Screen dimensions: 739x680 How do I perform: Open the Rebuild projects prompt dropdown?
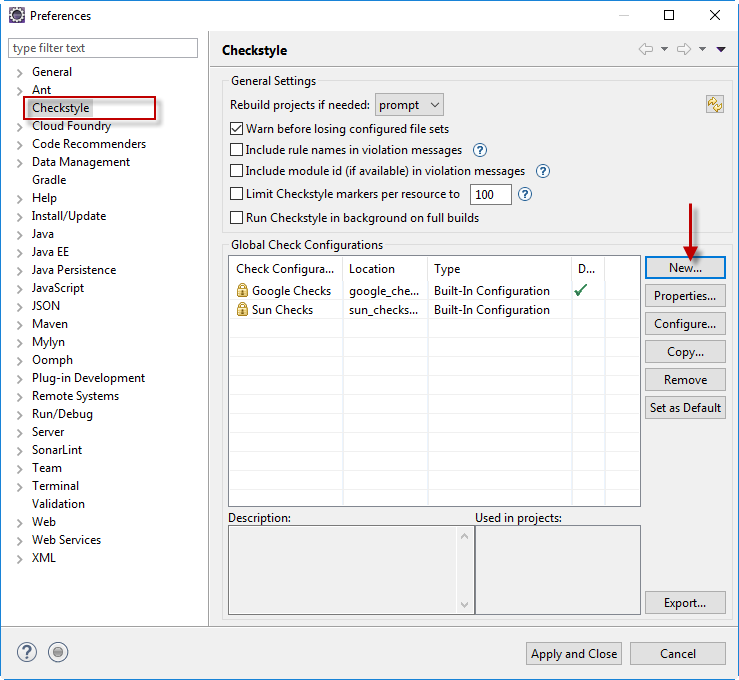coord(410,105)
